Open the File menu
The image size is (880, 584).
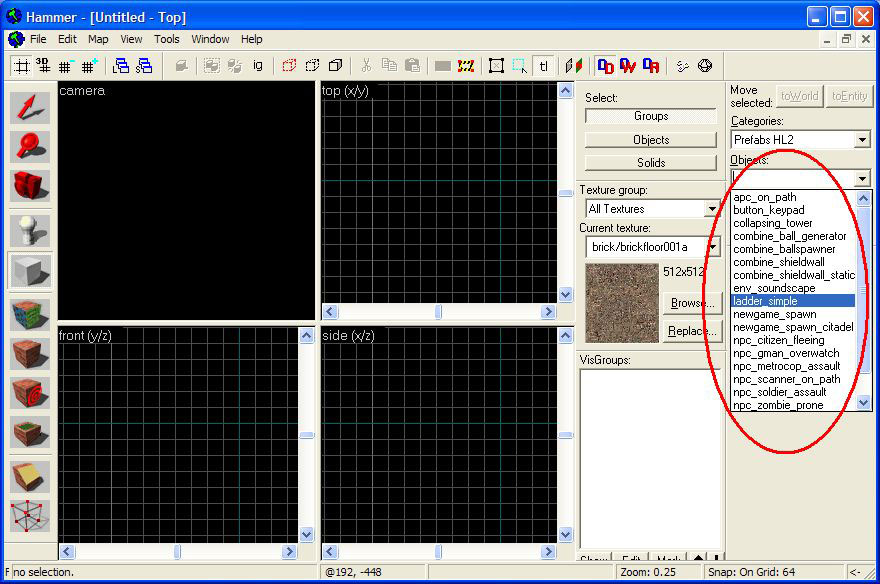pos(38,39)
